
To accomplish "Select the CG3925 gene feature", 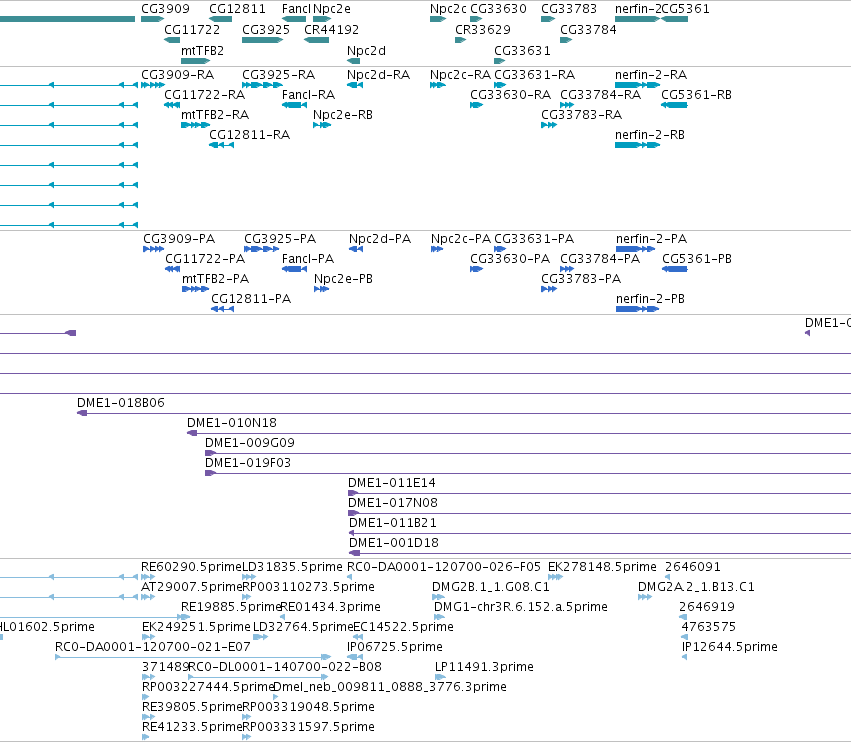I will coord(263,40).
